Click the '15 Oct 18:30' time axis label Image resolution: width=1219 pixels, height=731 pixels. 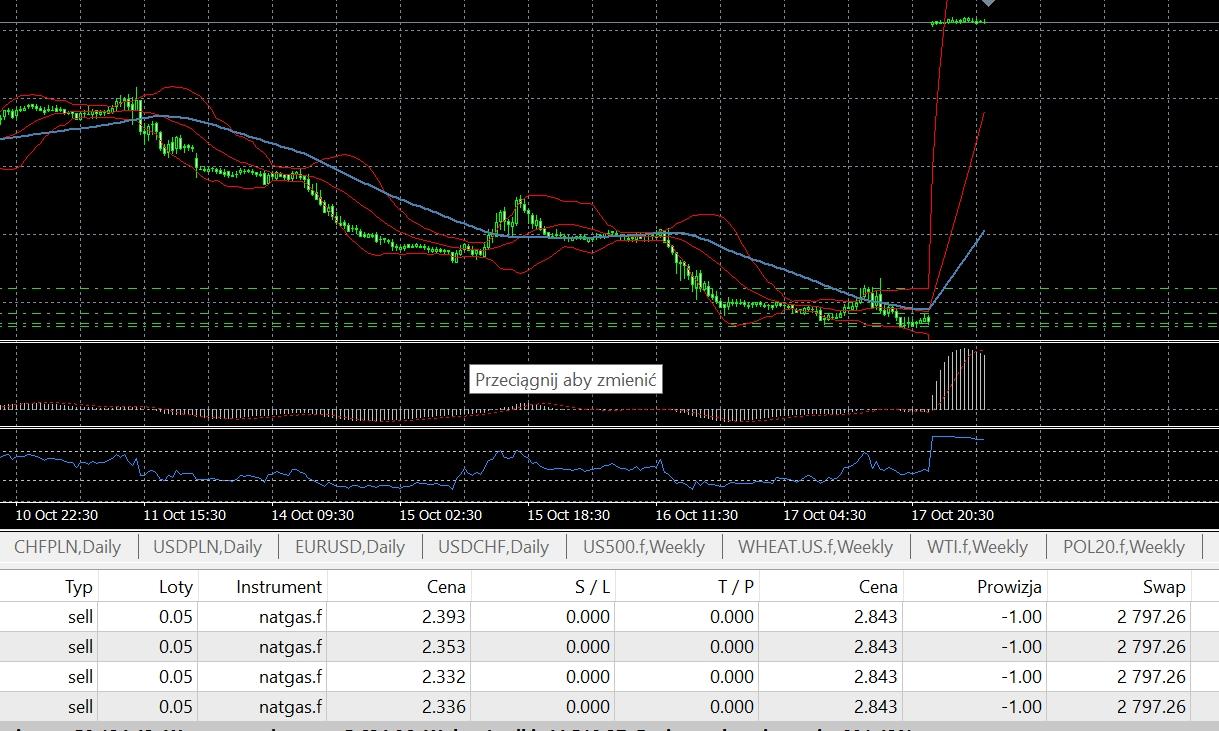point(569,515)
